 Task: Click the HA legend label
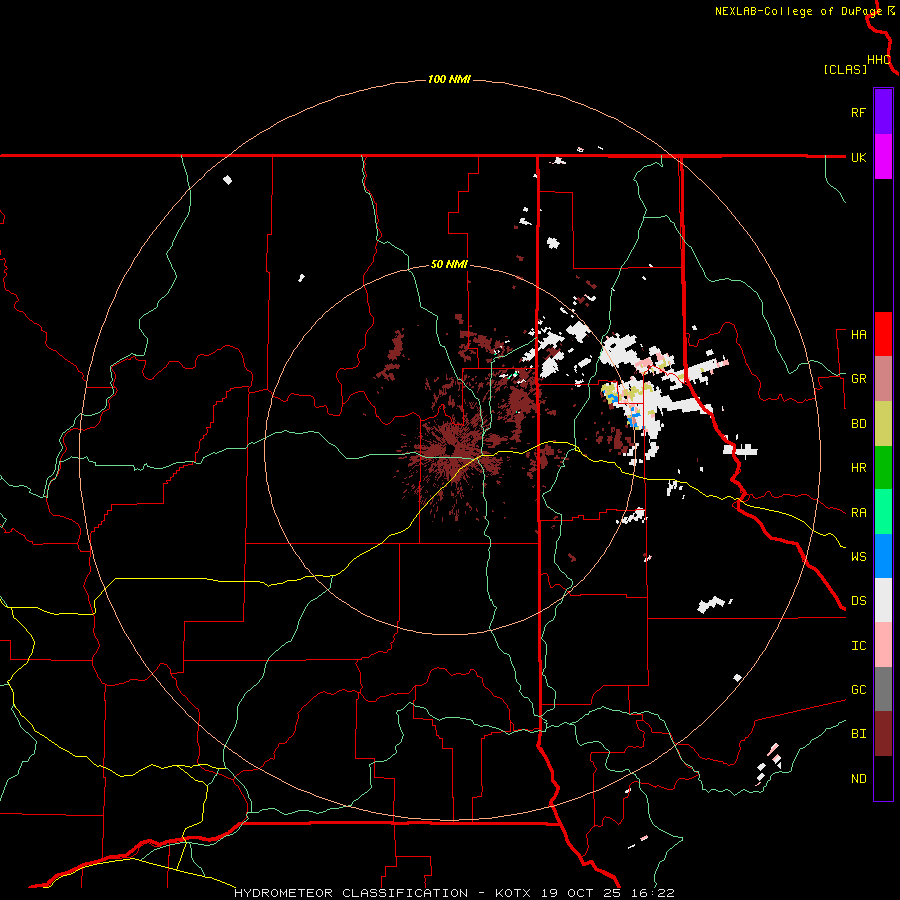point(858,335)
